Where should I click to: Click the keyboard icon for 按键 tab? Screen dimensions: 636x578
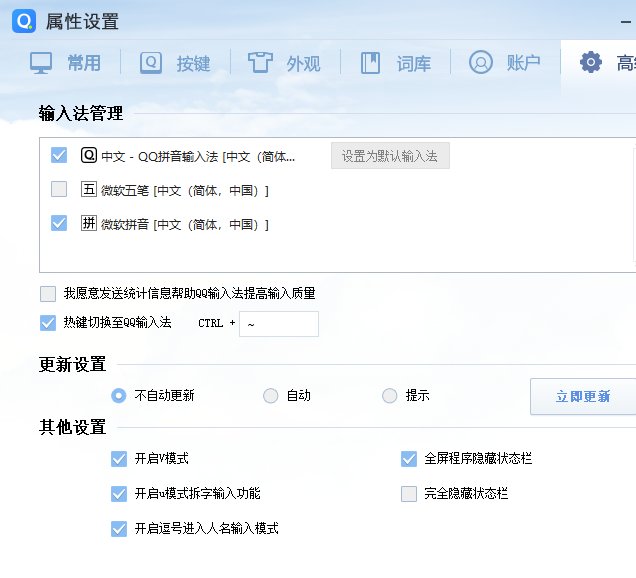coord(151,63)
